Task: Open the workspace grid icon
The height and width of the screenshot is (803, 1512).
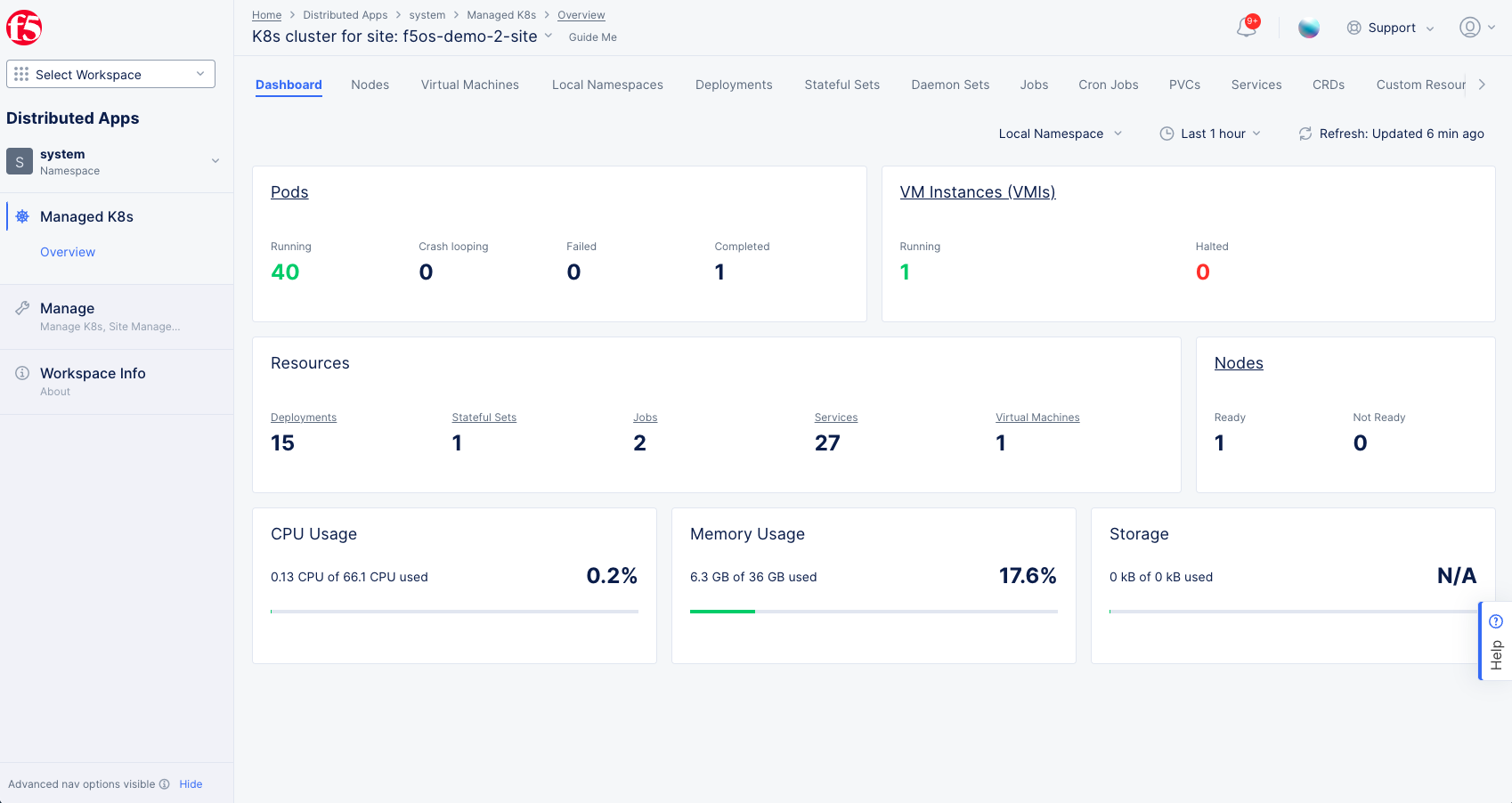Action: 20,74
